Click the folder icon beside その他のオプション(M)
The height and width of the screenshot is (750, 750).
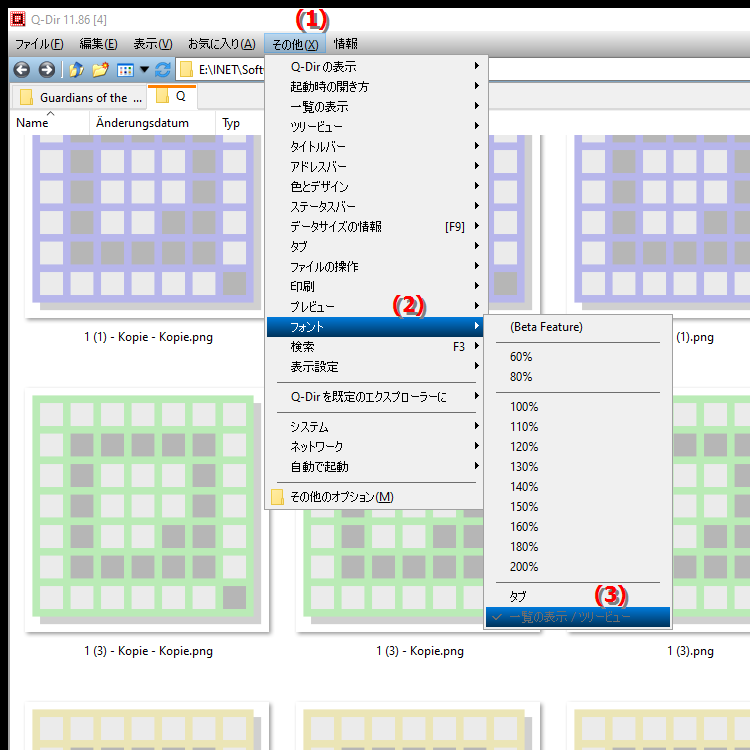coord(277,497)
